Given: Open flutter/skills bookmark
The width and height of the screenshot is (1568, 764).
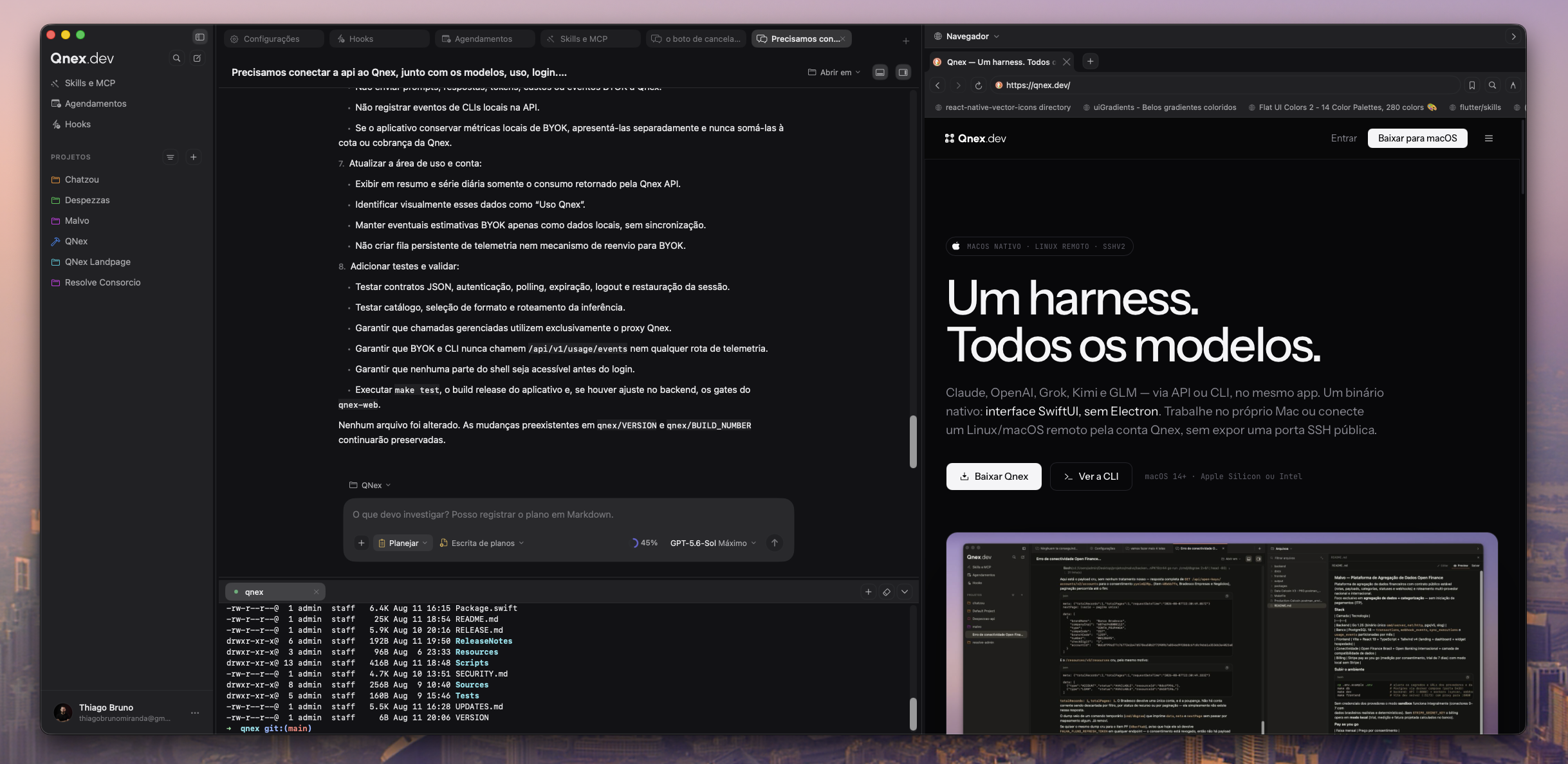Looking at the screenshot, I should [1475, 107].
